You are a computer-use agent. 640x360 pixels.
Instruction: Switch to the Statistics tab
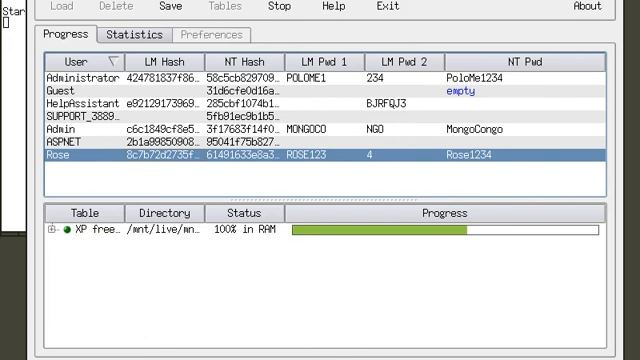[x=135, y=35]
